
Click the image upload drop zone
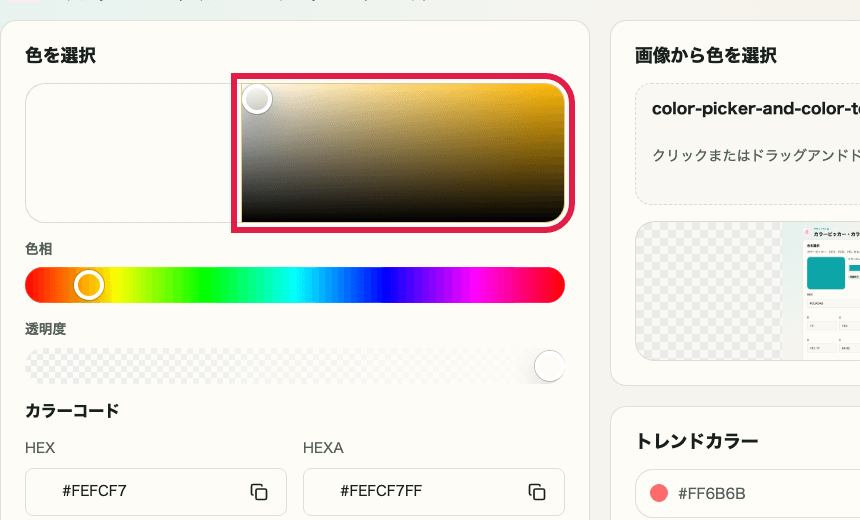pos(748,143)
